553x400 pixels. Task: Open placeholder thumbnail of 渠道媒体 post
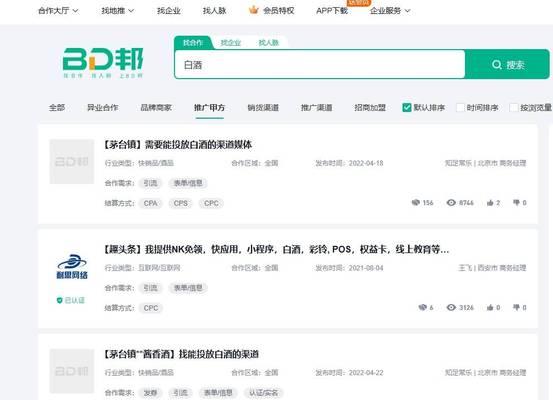coord(72,162)
